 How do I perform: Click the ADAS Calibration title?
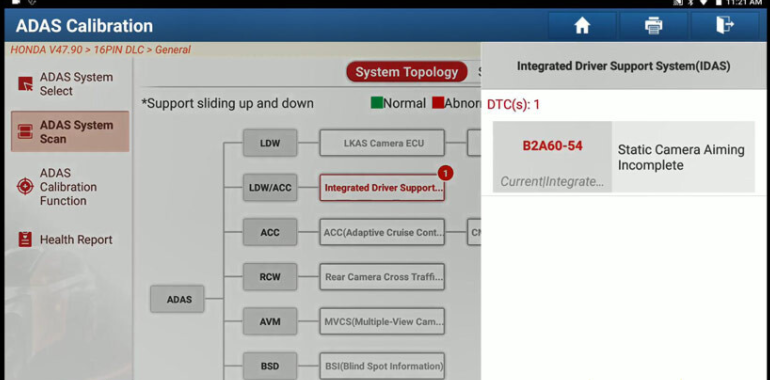click(84, 26)
